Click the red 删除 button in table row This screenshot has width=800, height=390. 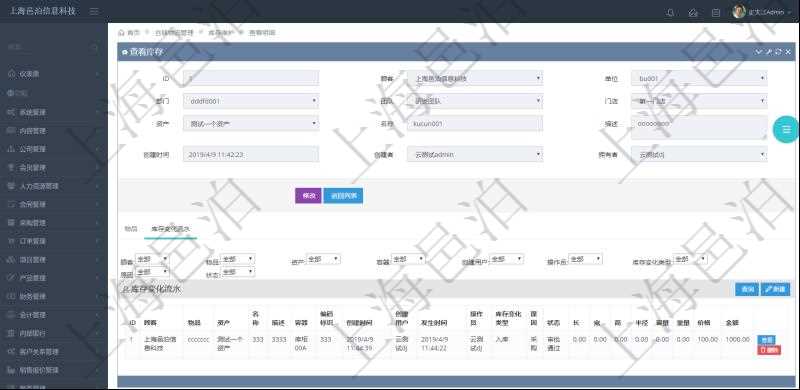point(769,350)
